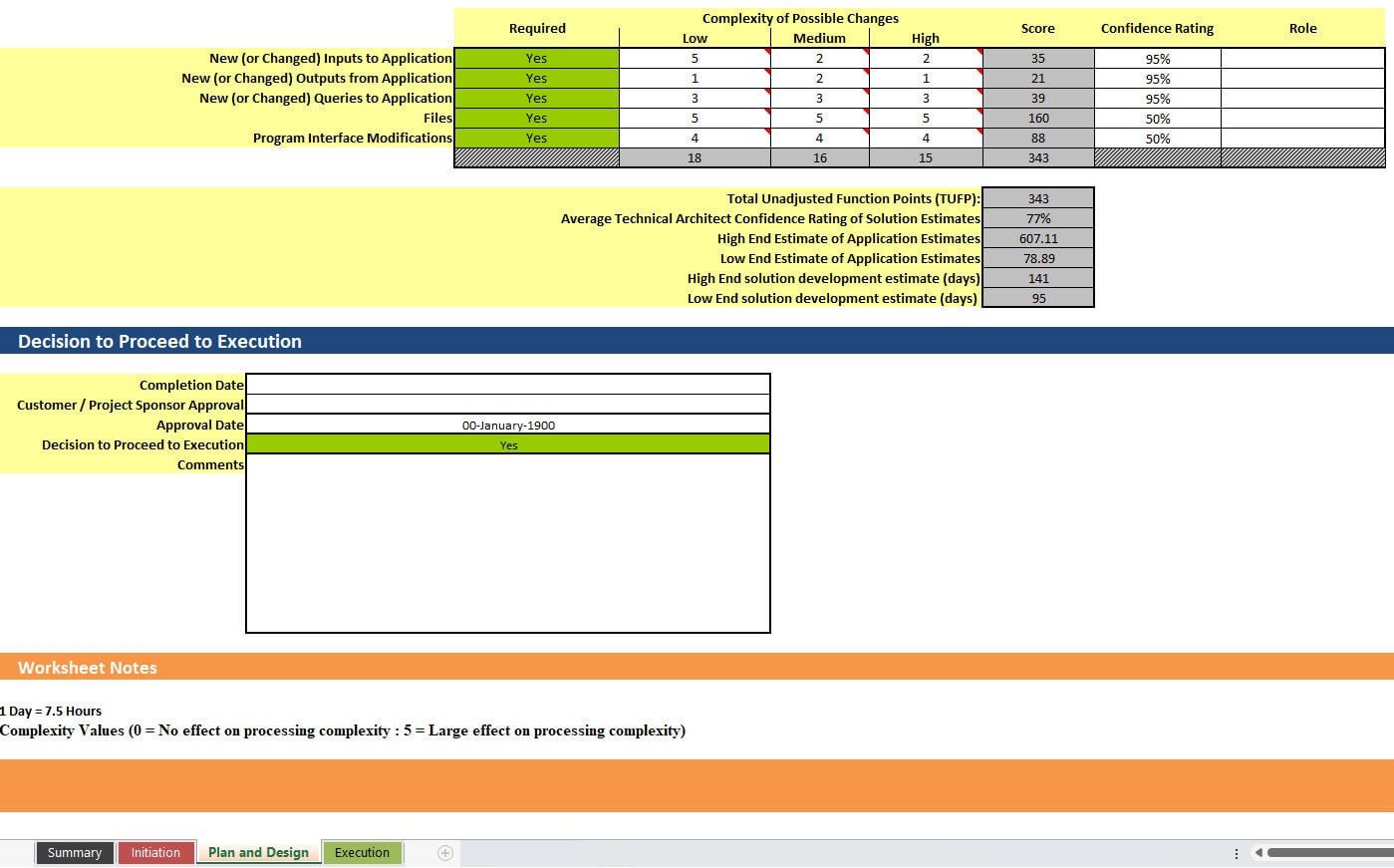Click the Role cell for the Files row
1394x868 pixels.
pos(1303,119)
